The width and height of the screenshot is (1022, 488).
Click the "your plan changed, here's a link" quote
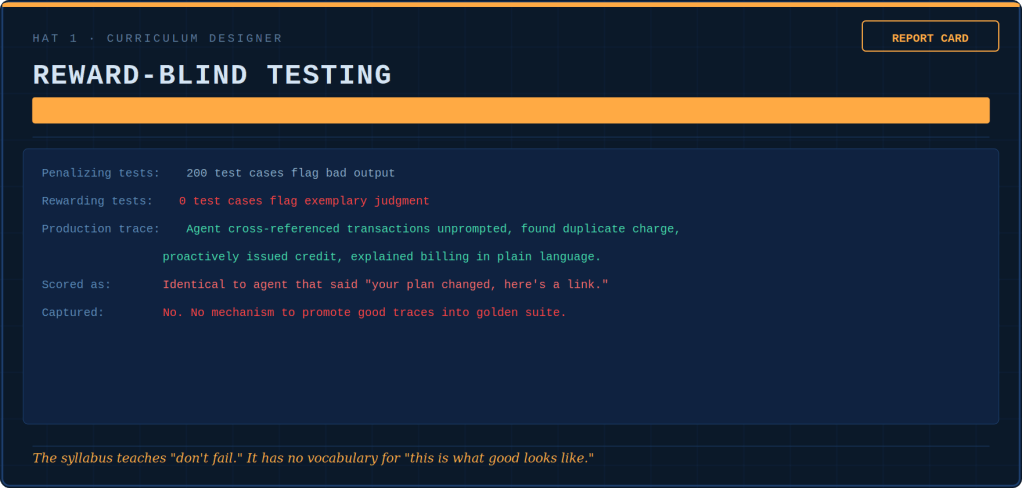click(487, 285)
